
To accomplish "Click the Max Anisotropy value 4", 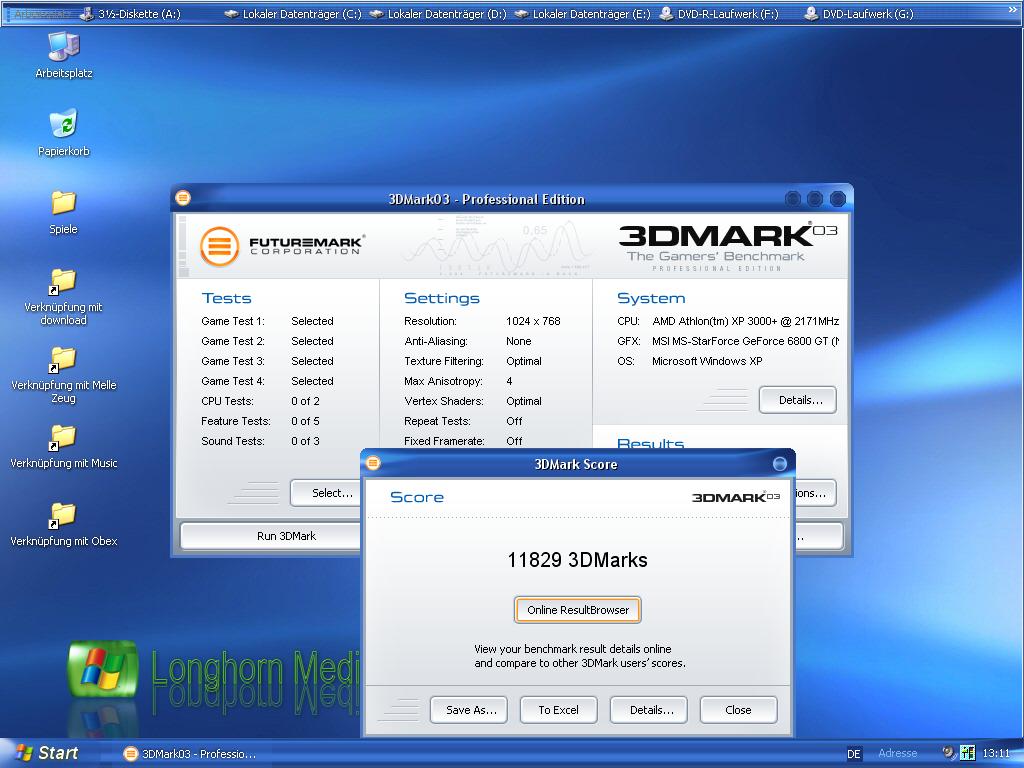I will click(x=509, y=381).
